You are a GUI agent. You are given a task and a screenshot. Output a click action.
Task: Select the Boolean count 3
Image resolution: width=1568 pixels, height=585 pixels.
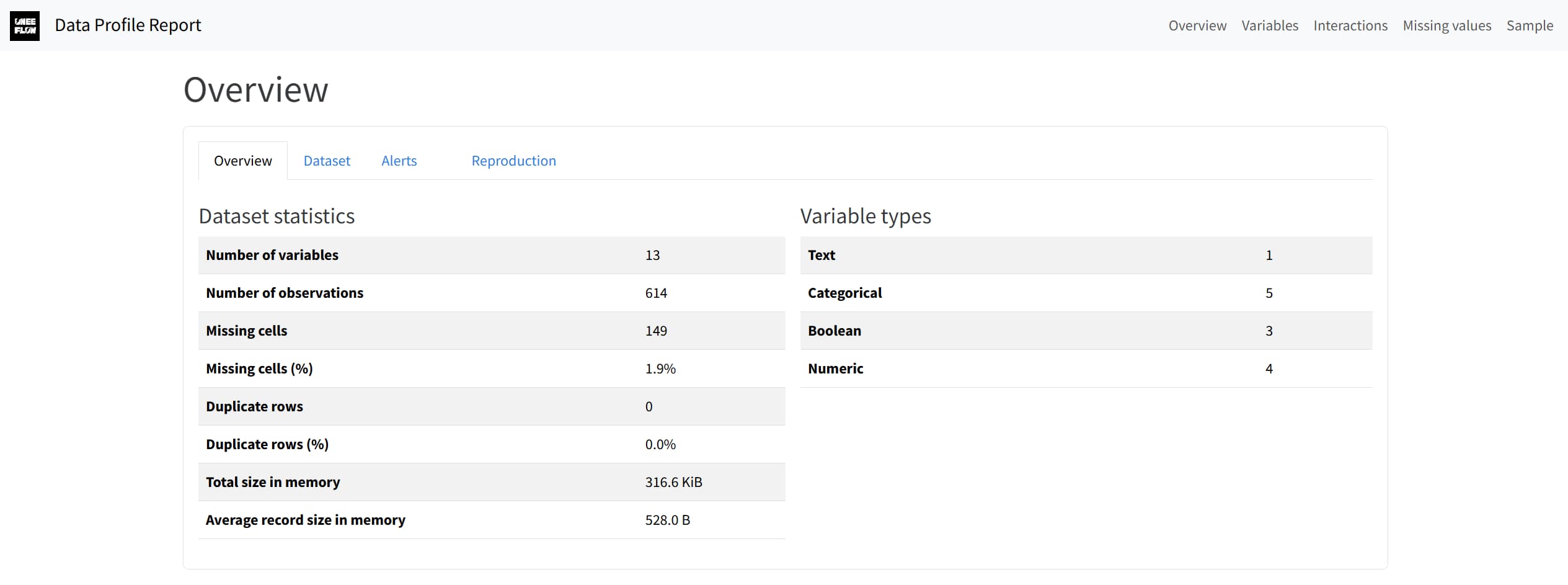1269,331
